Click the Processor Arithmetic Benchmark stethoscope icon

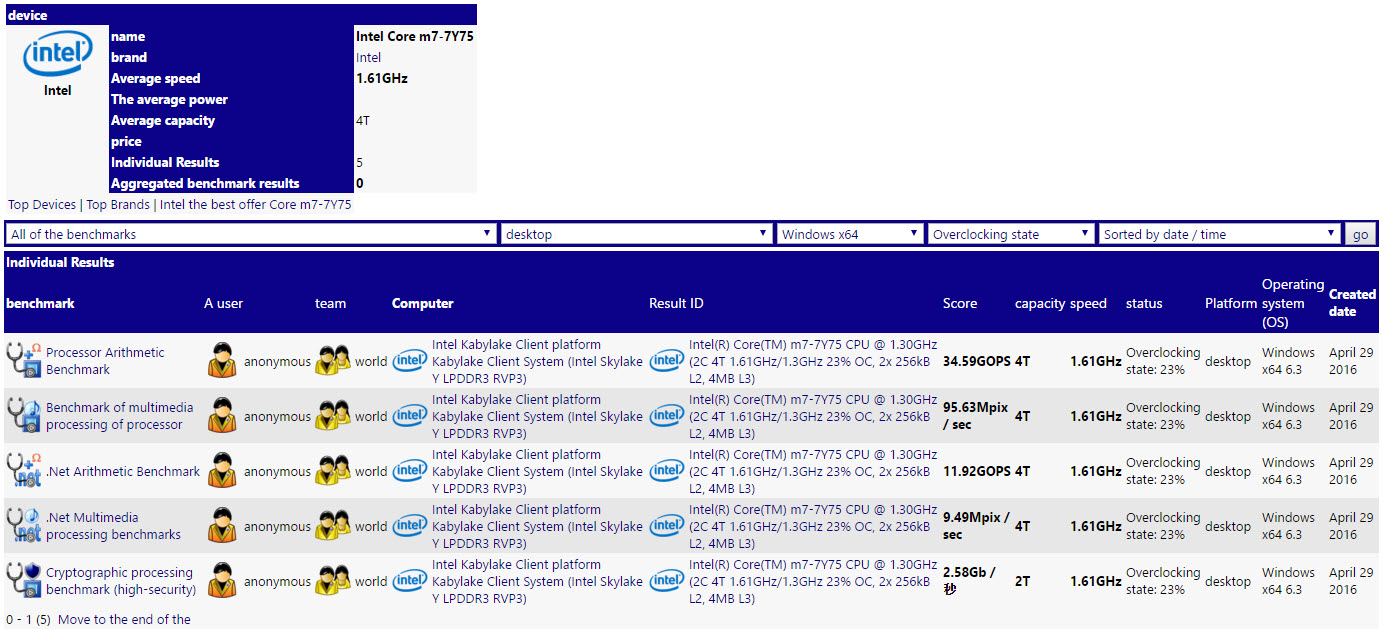click(24, 361)
